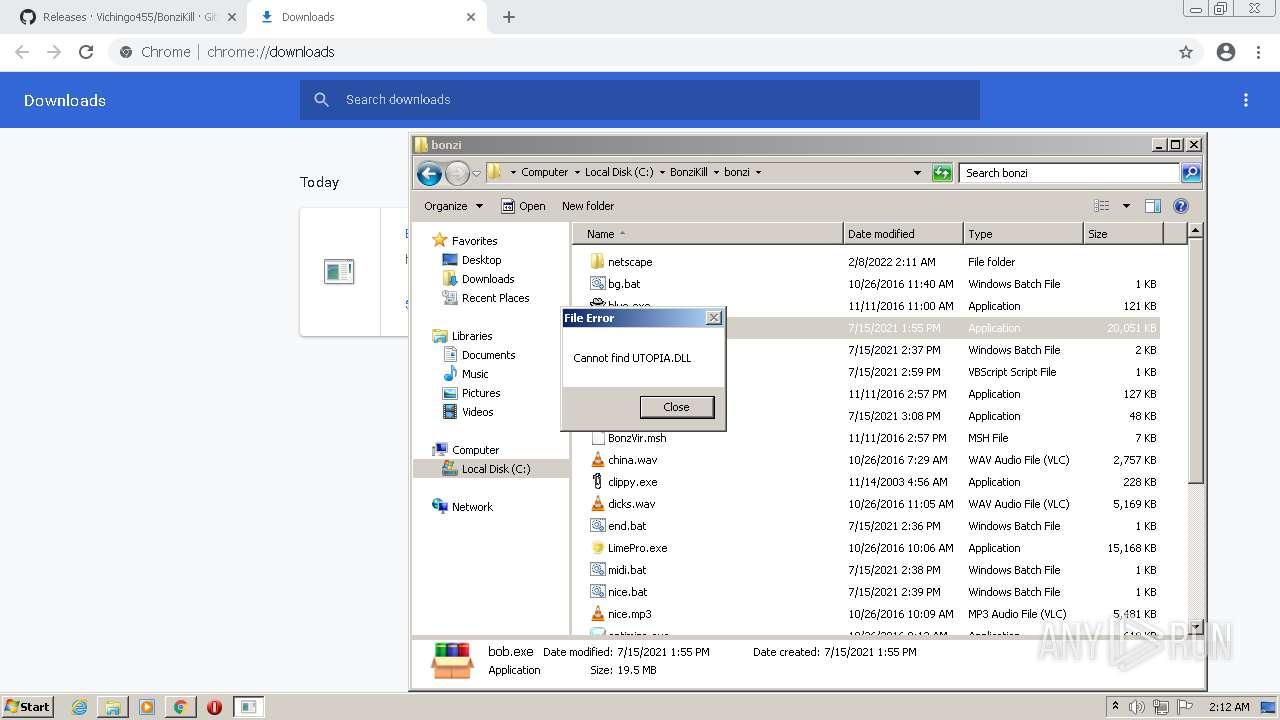
Task: Open Downloads page more actions menu
Action: coord(1246,100)
